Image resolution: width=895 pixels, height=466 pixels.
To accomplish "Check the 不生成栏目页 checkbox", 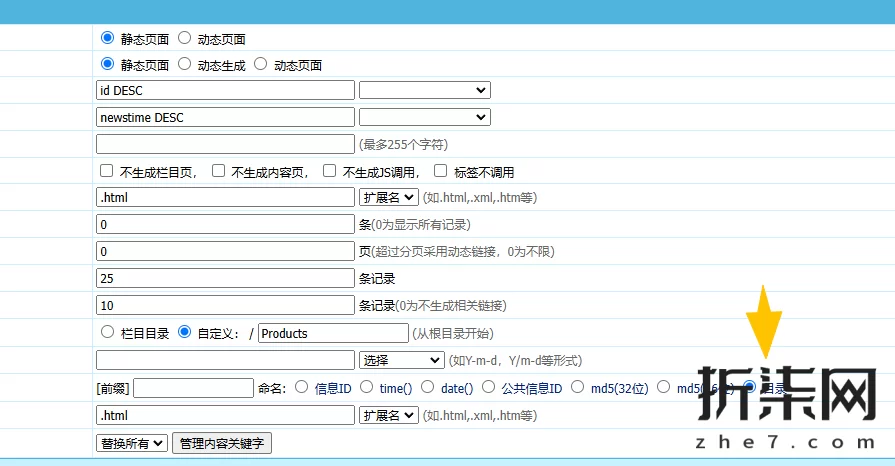I will coord(107,171).
